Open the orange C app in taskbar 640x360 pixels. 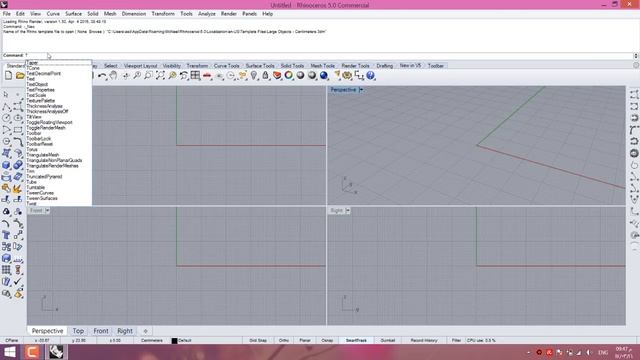tap(32, 352)
